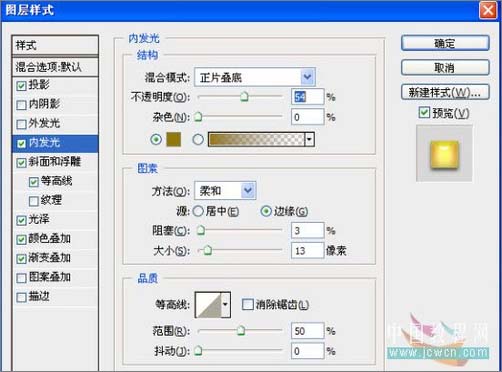Open the method 柔和 dropdown
The width and height of the screenshot is (502, 372).
[x=225, y=191]
